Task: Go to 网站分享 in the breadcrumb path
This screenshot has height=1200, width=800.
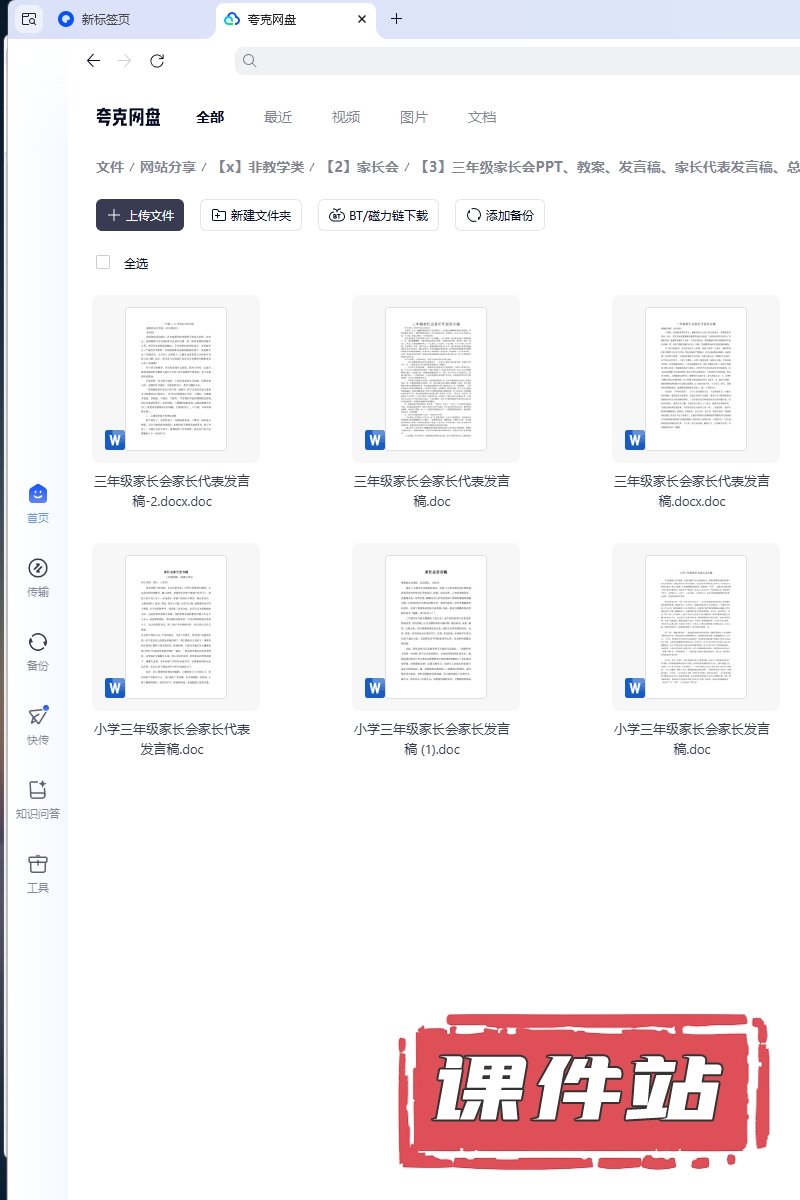Action: 168,167
